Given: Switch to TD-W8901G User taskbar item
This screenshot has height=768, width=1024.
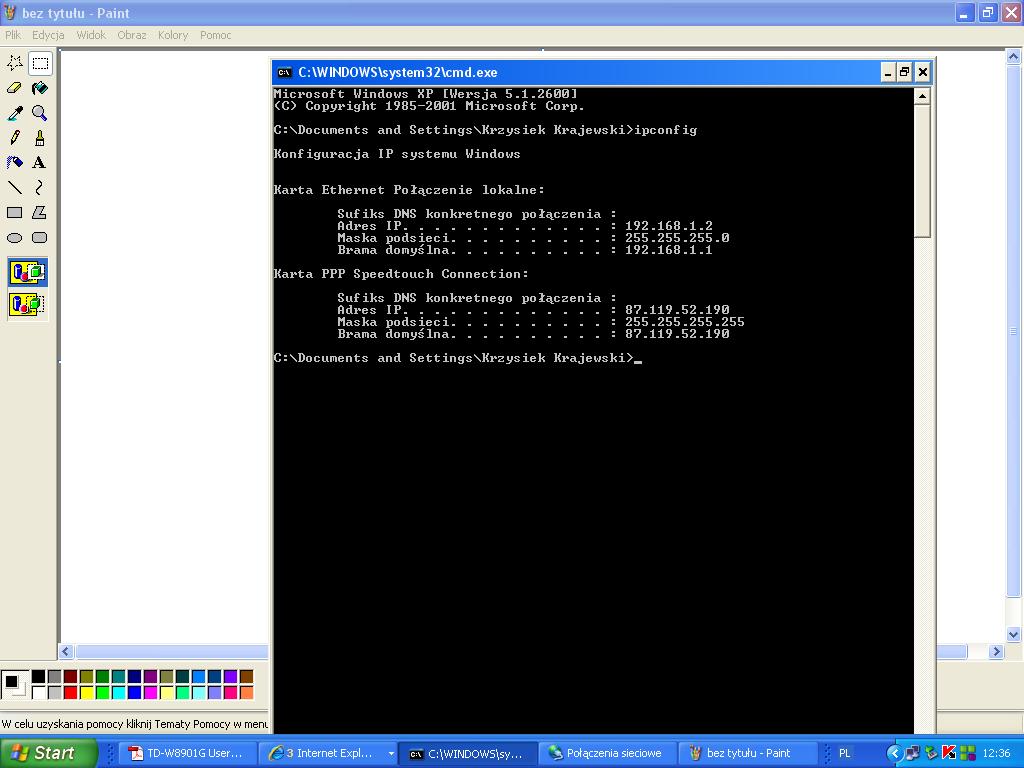Looking at the screenshot, I should coord(188,754).
